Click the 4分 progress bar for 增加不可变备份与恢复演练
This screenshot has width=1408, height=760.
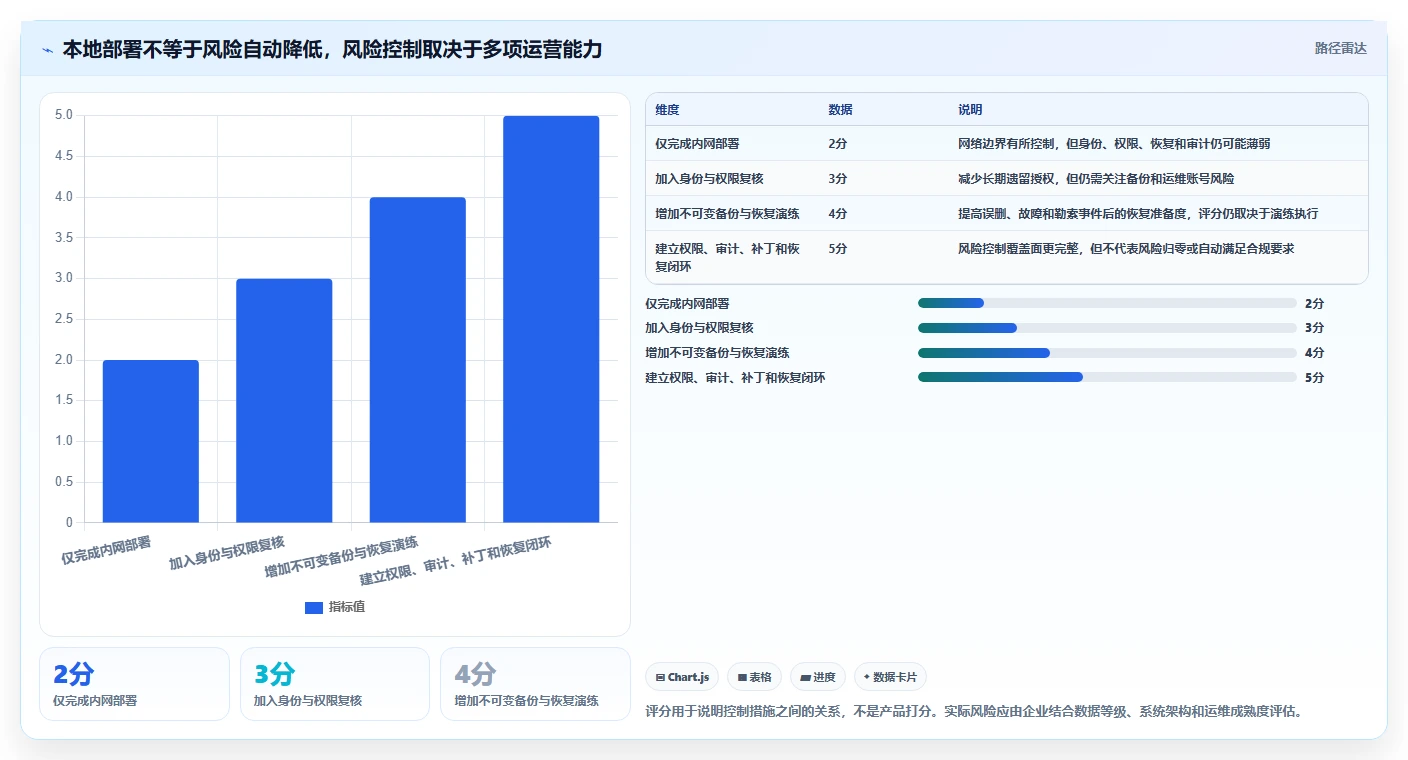point(1107,353)
